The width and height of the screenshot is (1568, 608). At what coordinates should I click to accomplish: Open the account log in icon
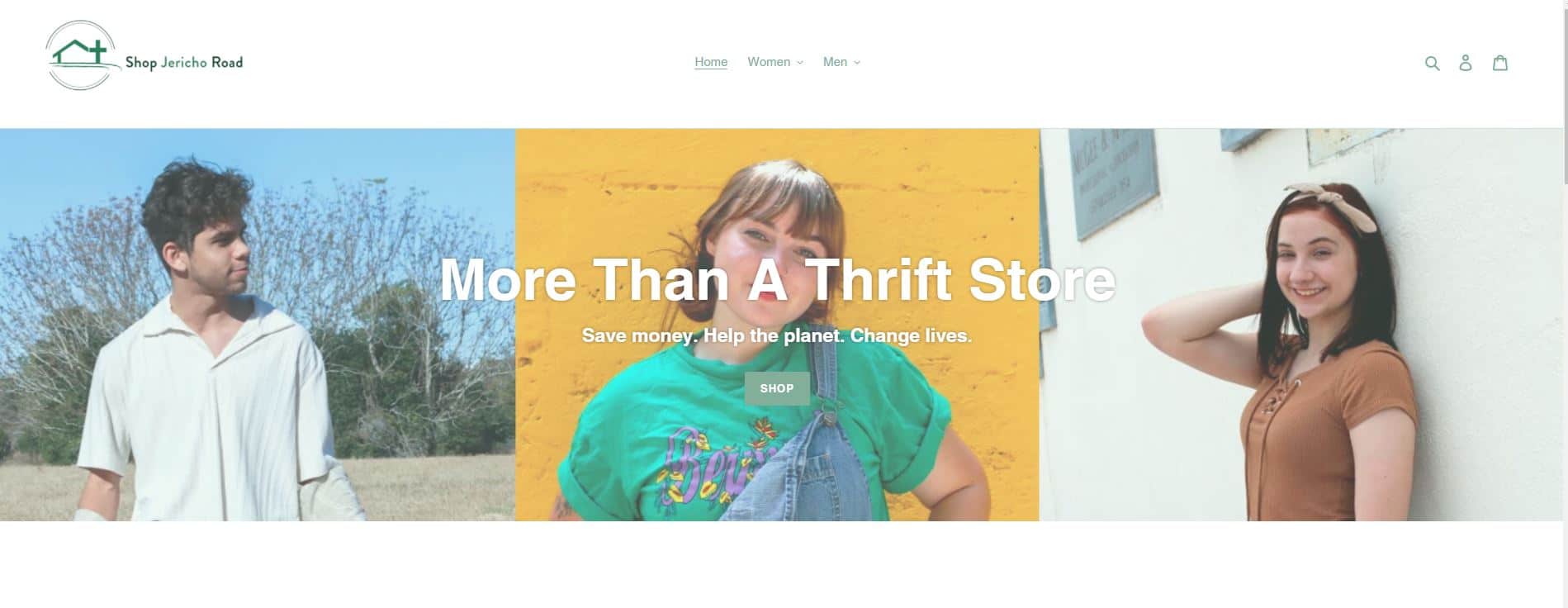click(1466, 63)
